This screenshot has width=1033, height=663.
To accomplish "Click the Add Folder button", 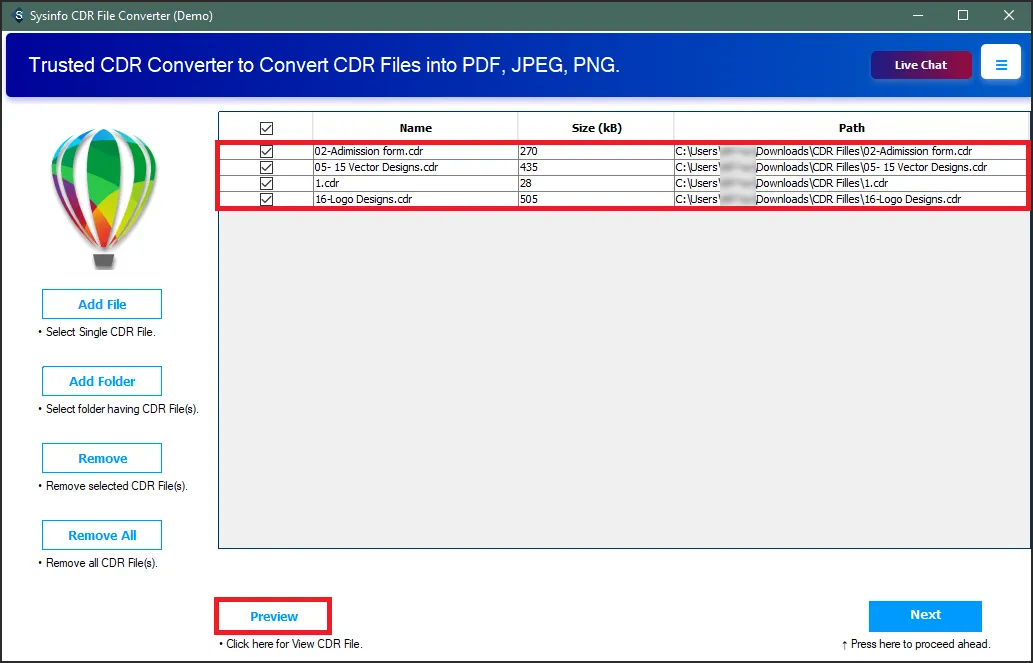I will click(102, 381).
